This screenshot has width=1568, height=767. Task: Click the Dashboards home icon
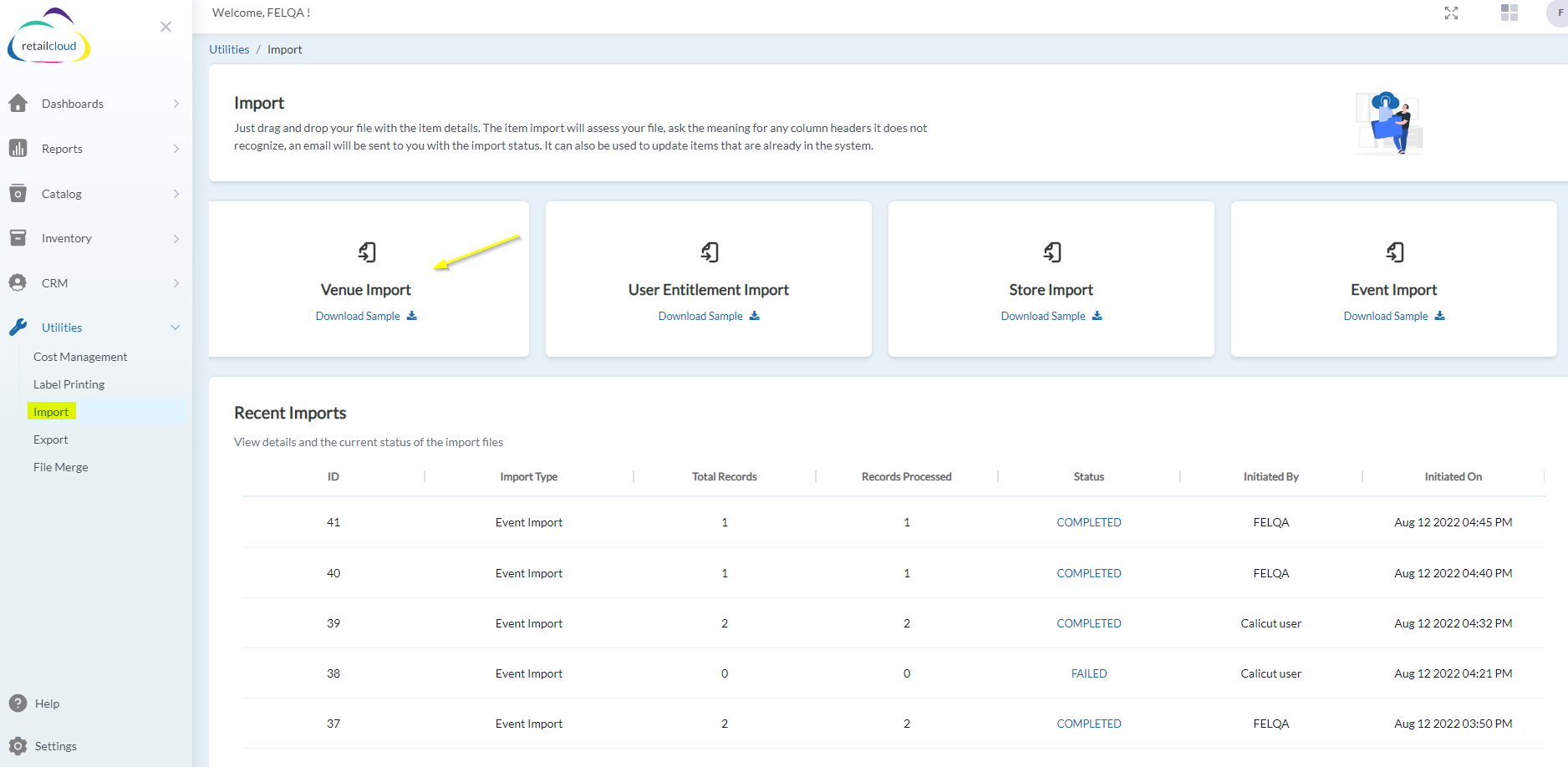tap(18, 103)
